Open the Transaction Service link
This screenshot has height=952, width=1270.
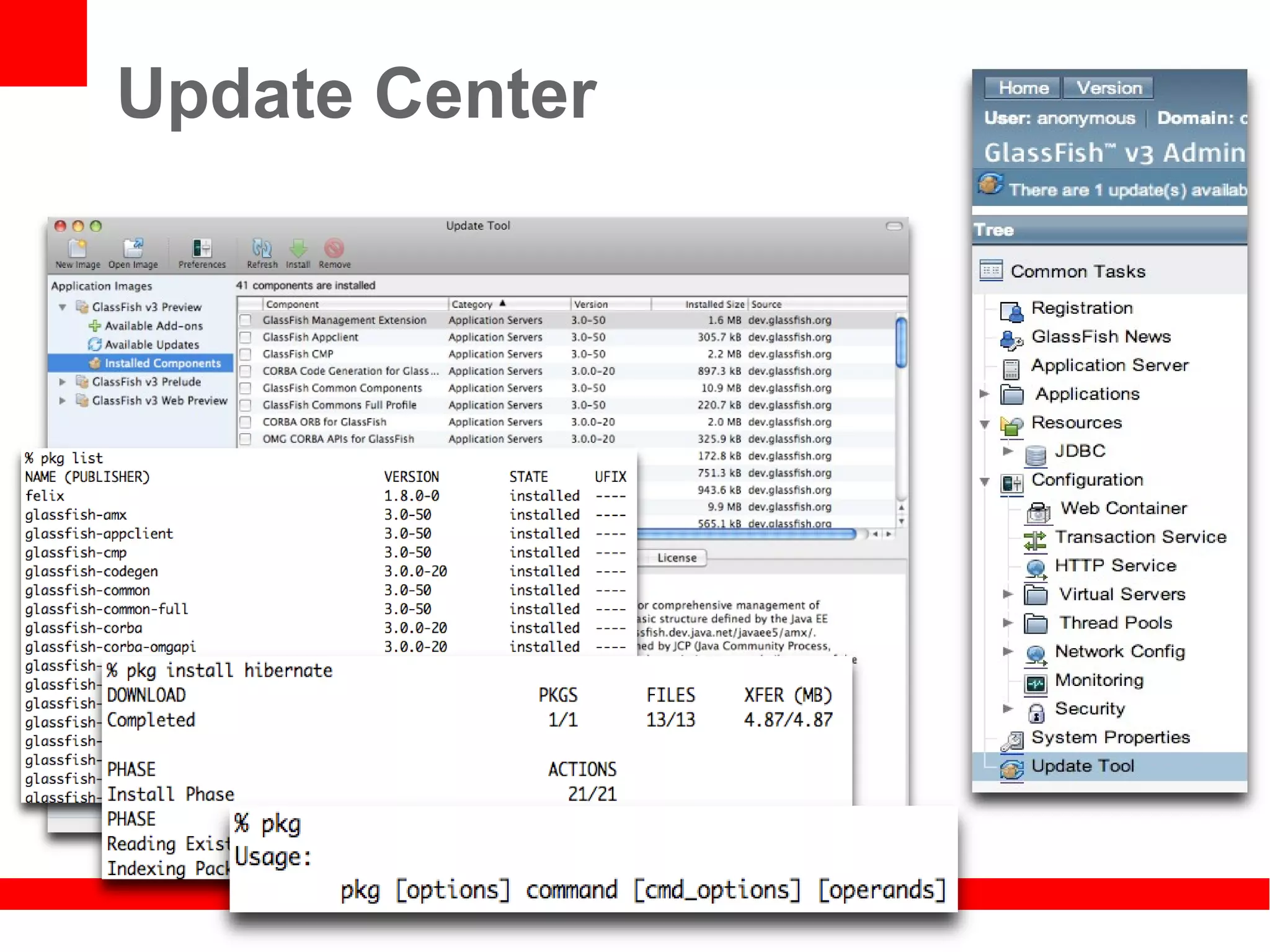tap(1140, 537)
